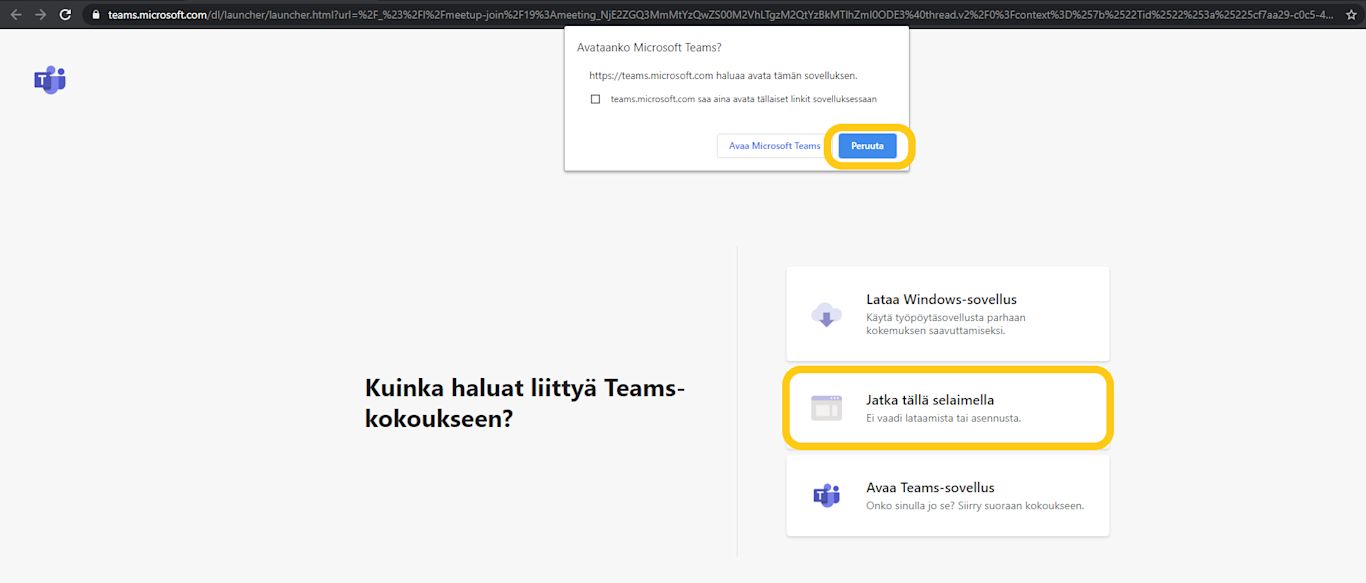Reload the page with the refresh icon
Image resolution: width=1366 pixels, height=583 pixels.
[x=66, y=15]
